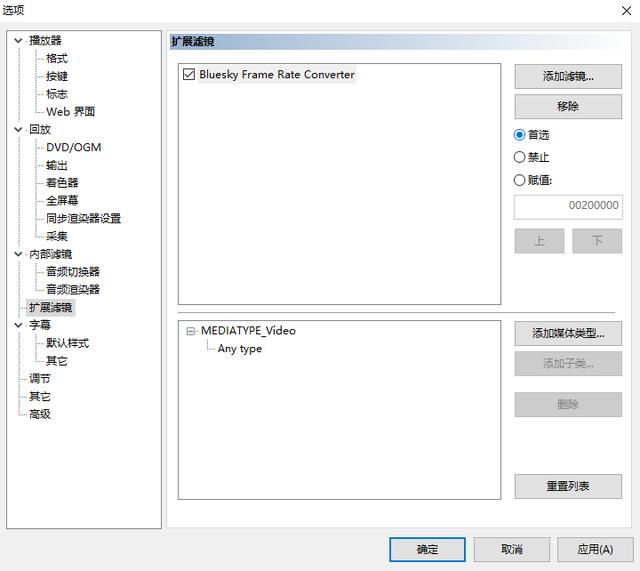Close the 选项 dialog window
The height and width of the screenshot is (571, 640).
point(626,11)
